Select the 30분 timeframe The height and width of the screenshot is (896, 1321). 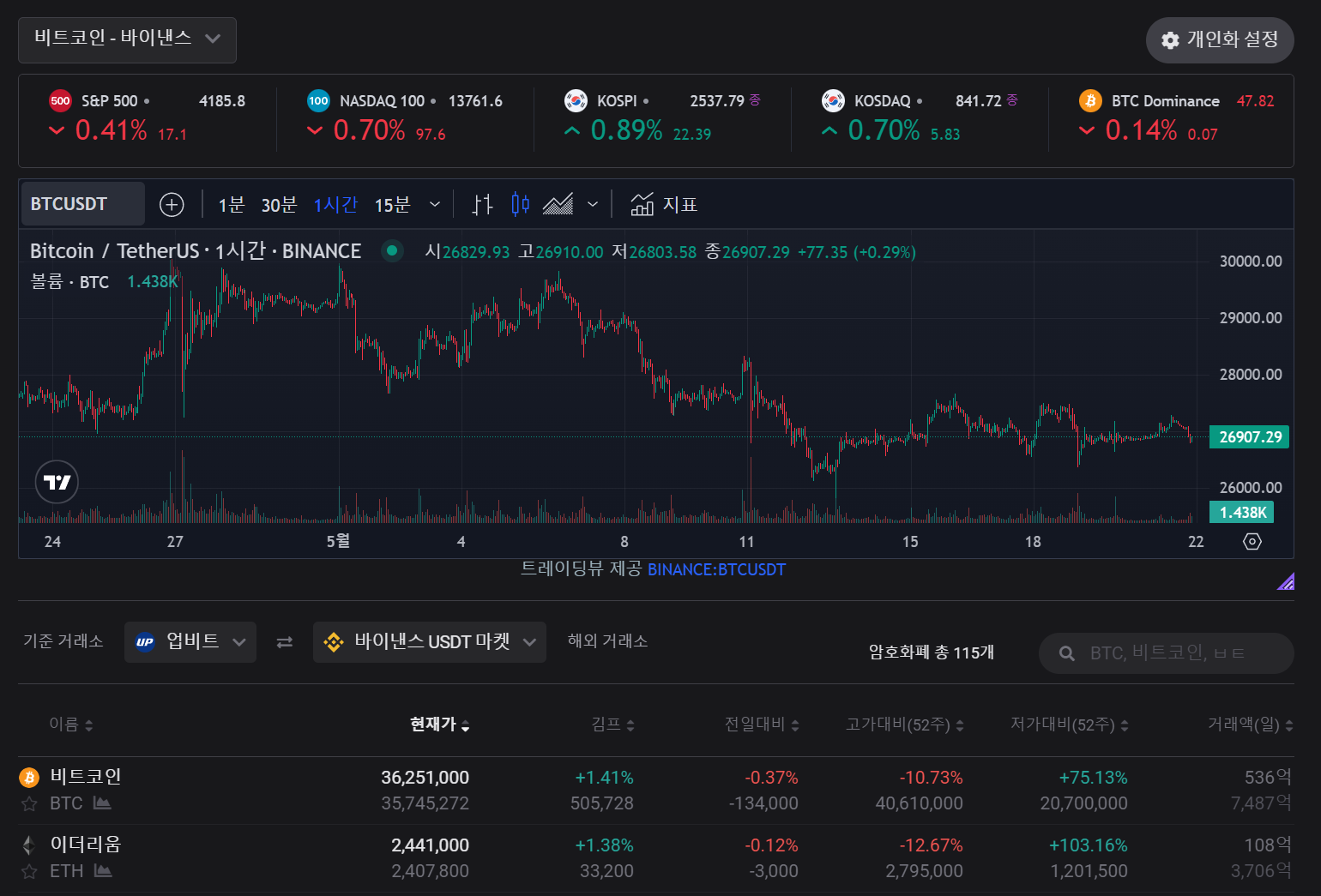279,205
